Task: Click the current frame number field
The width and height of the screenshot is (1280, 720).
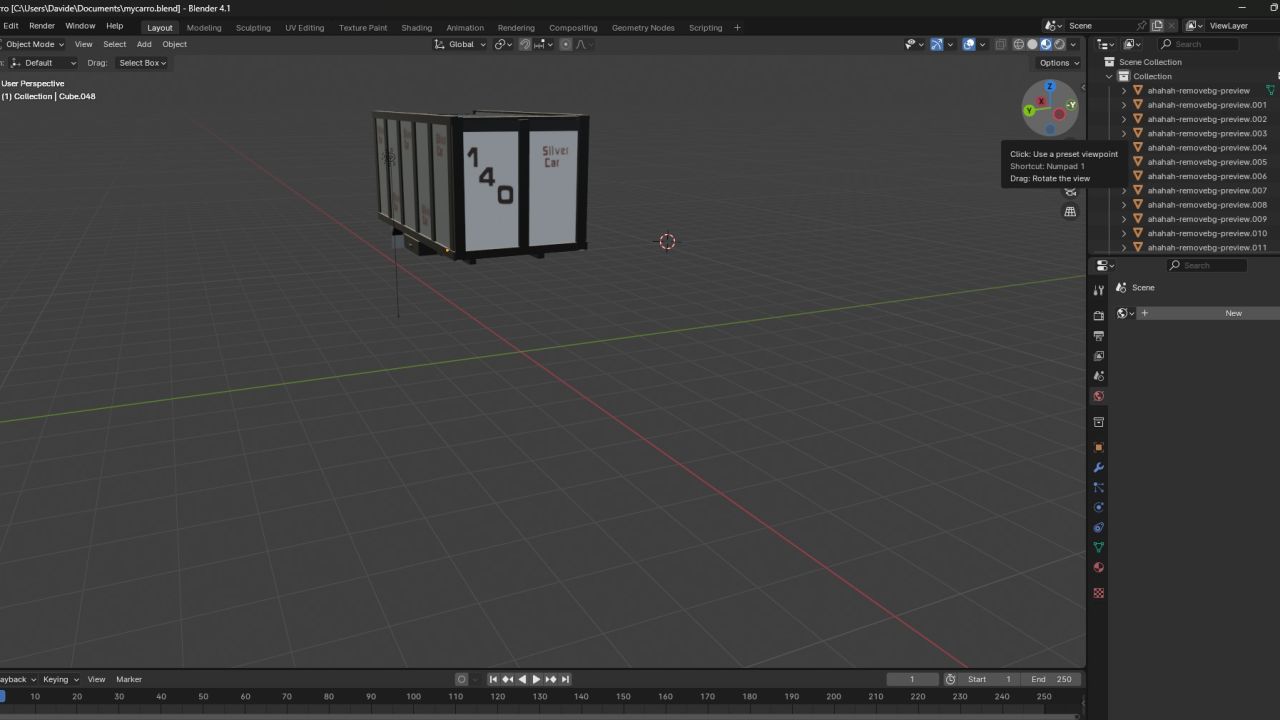Action: click(x=912, y=679)
